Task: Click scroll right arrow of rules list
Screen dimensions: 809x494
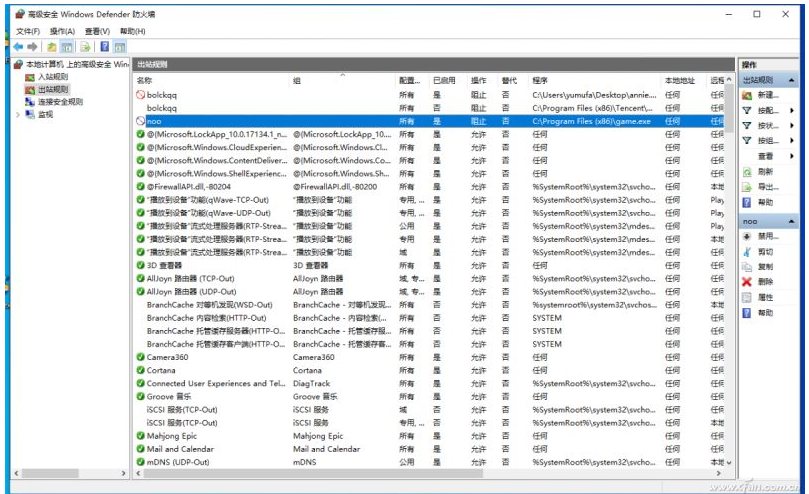Action: click(x=719, y=473)
